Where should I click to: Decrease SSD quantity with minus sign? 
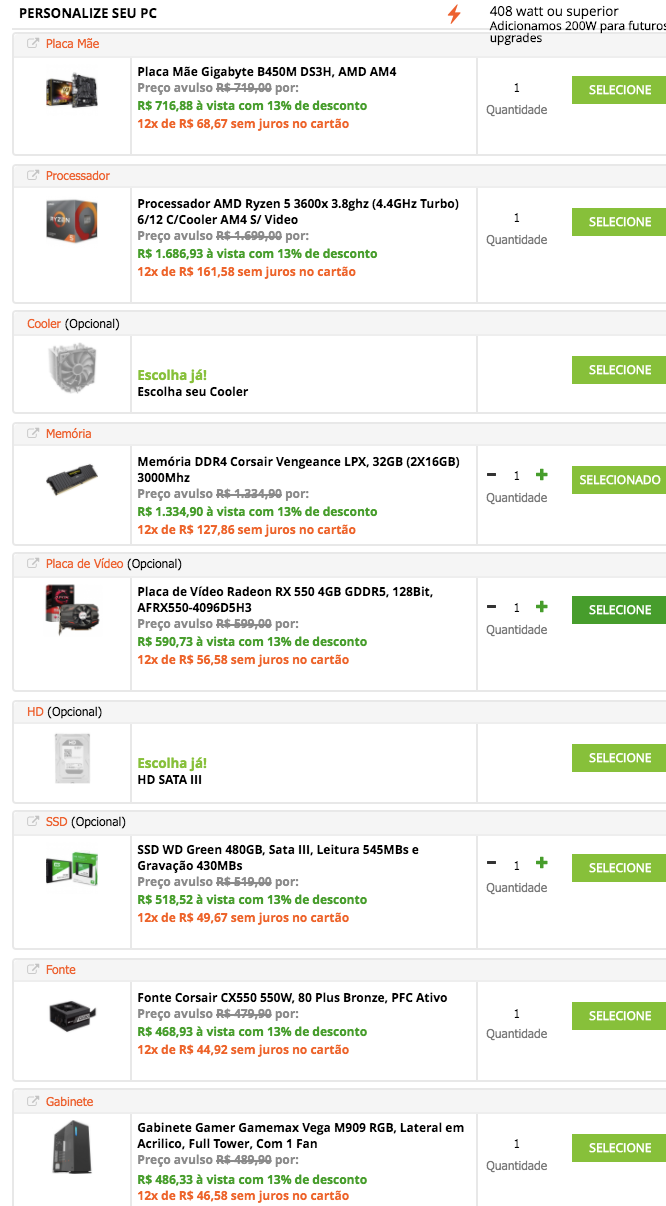click(491, 863)
